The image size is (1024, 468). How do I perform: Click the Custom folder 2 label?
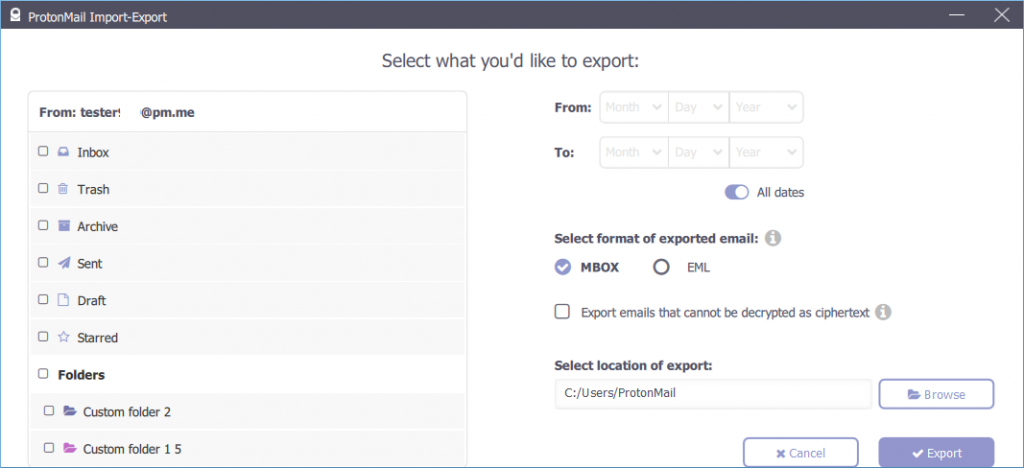point(127,412)
